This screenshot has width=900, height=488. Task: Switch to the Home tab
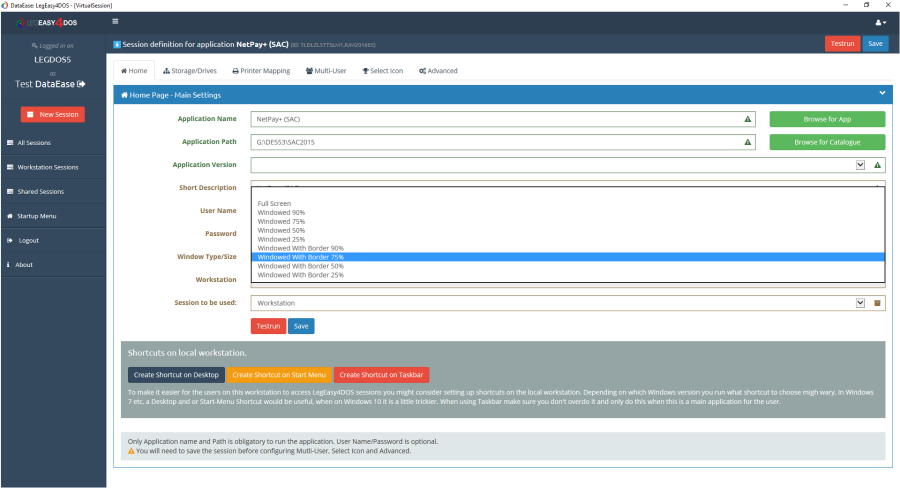[134, 71]
